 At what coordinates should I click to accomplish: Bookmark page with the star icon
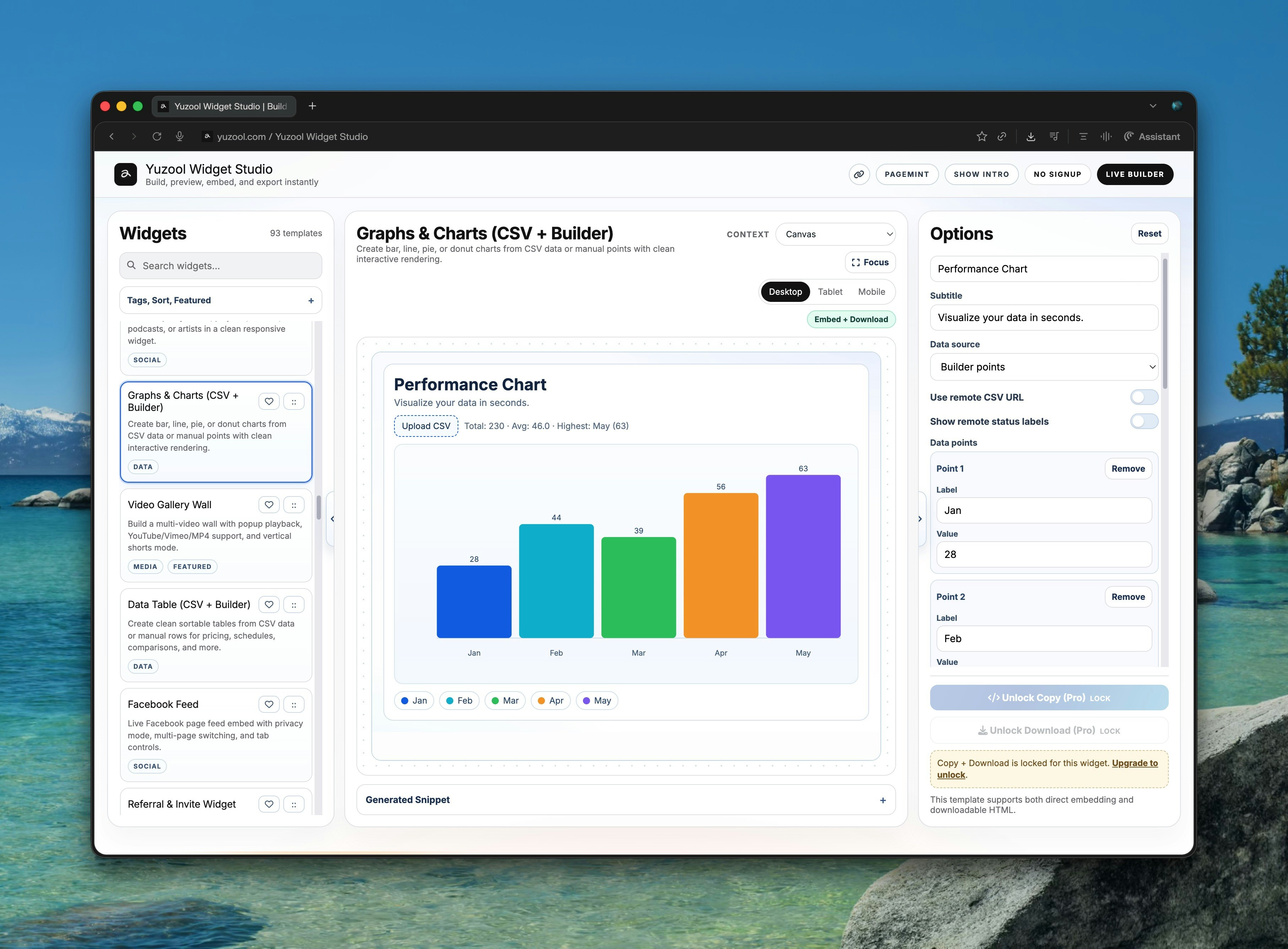(x=981, y=137)
